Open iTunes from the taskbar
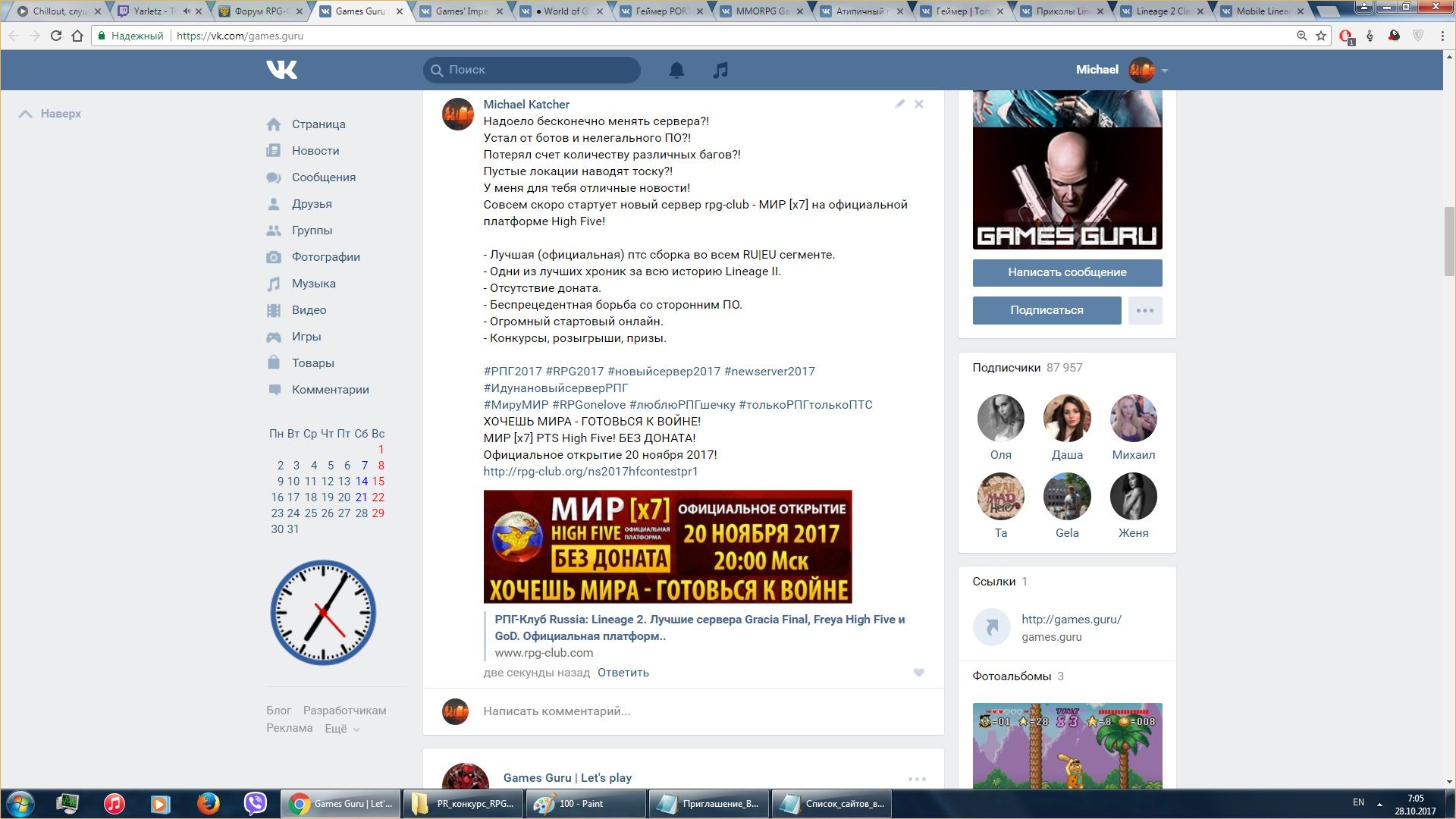Viewport: 1456px width, 819px height. tap(114, 803)
